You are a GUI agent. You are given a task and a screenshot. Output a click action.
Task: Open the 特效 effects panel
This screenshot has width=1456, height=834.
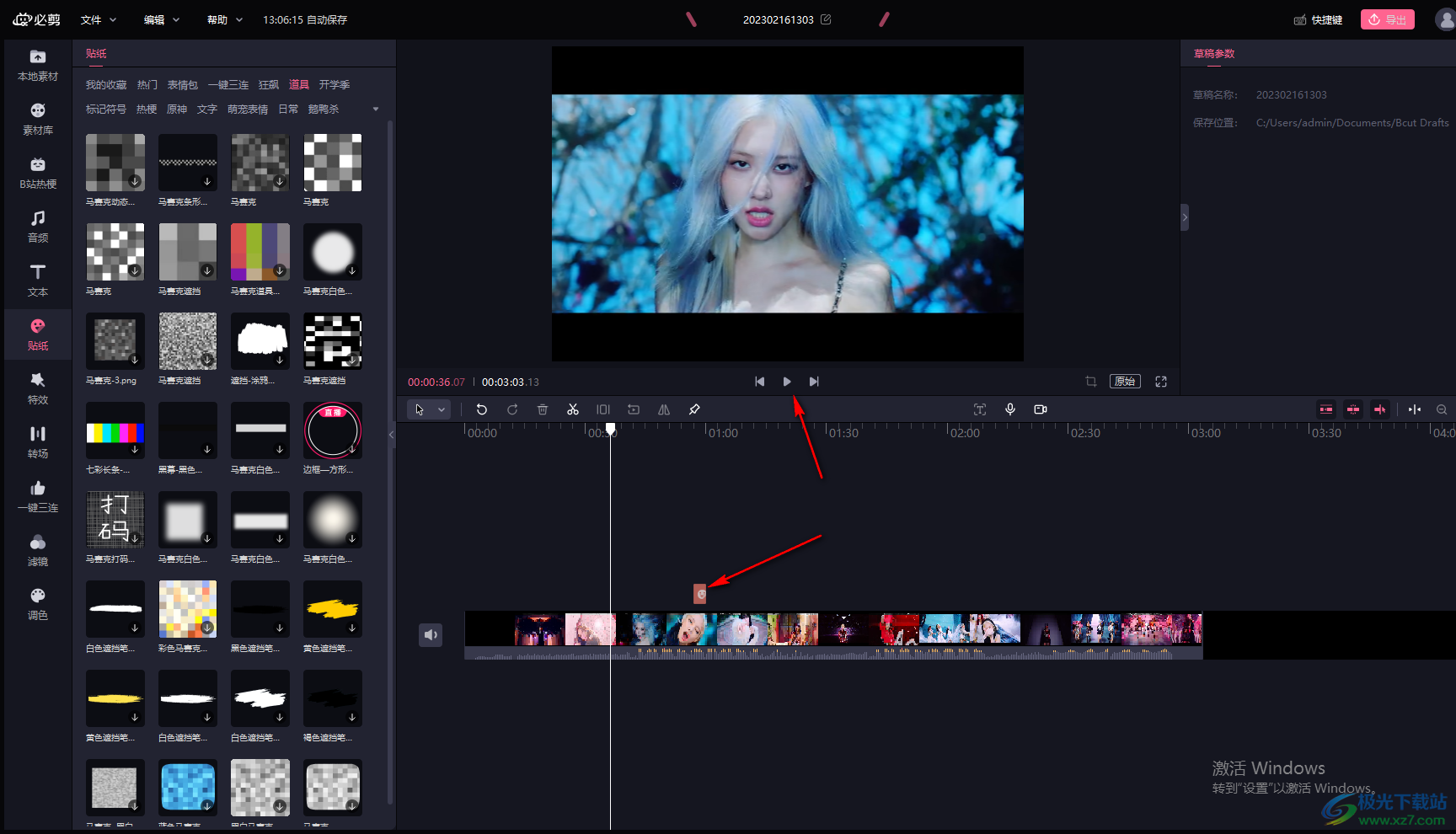coord(38,388)
